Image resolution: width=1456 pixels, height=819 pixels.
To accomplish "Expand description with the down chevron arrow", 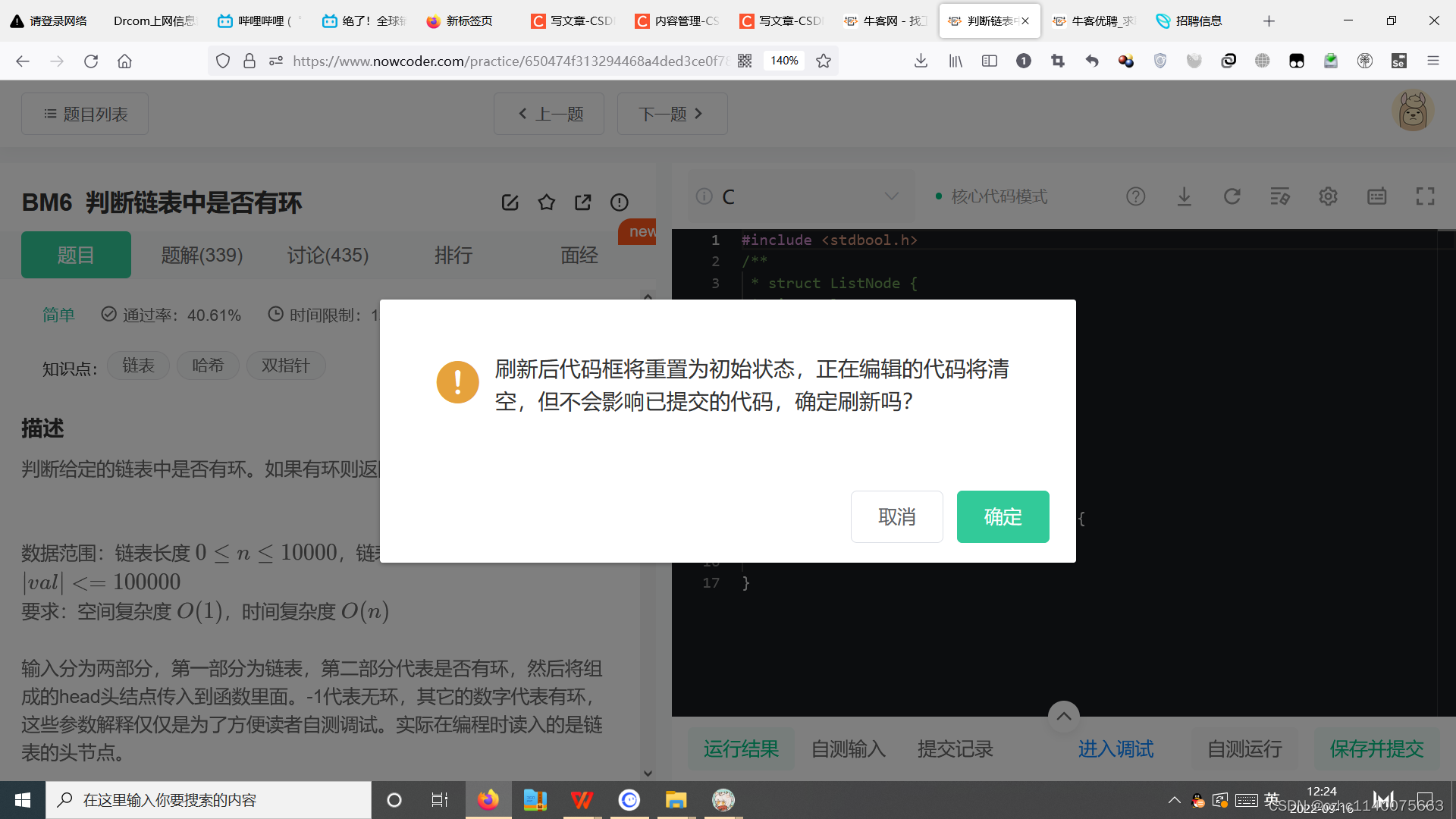I will coord(648,773).
